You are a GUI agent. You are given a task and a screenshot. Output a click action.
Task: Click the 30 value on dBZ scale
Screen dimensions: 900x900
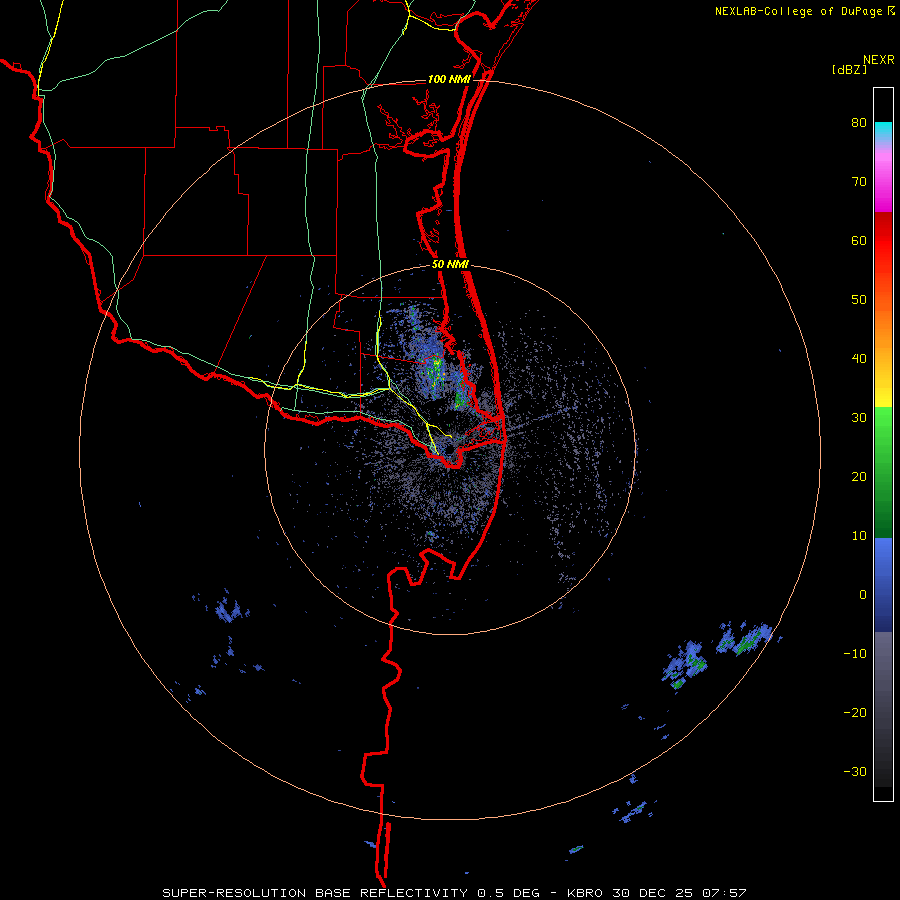859,418
